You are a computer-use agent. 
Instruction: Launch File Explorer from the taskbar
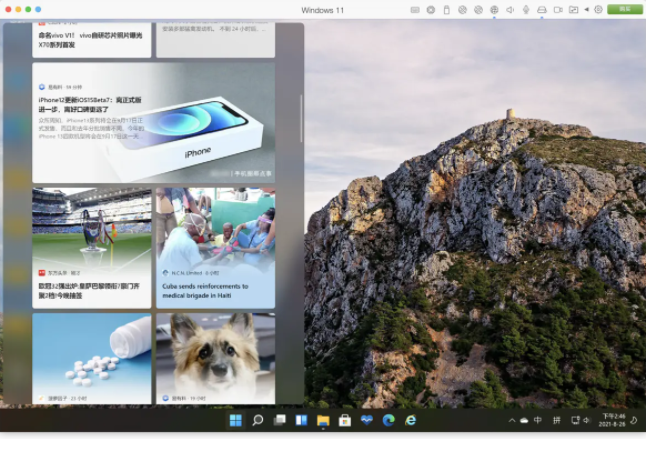click(323, 420)
